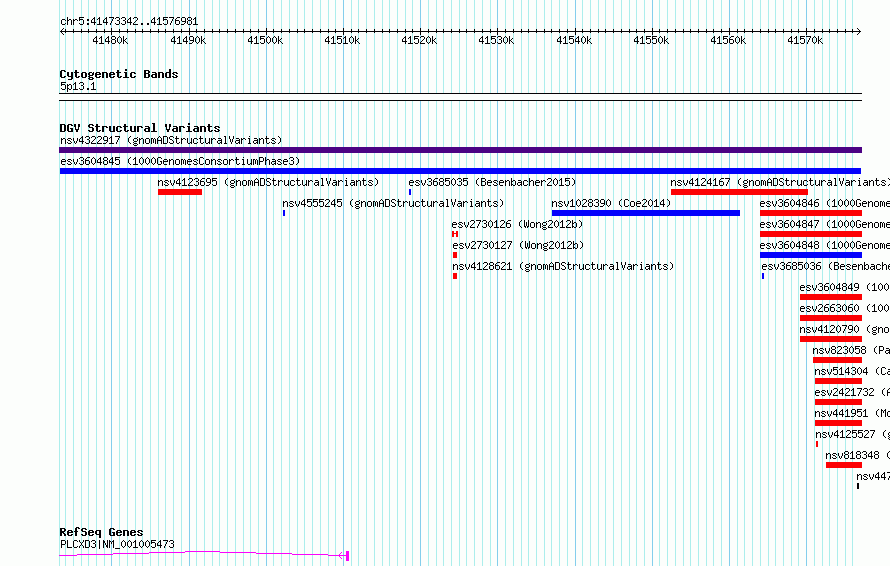Open the nsv818348 variant label

[x=858, y=455]
